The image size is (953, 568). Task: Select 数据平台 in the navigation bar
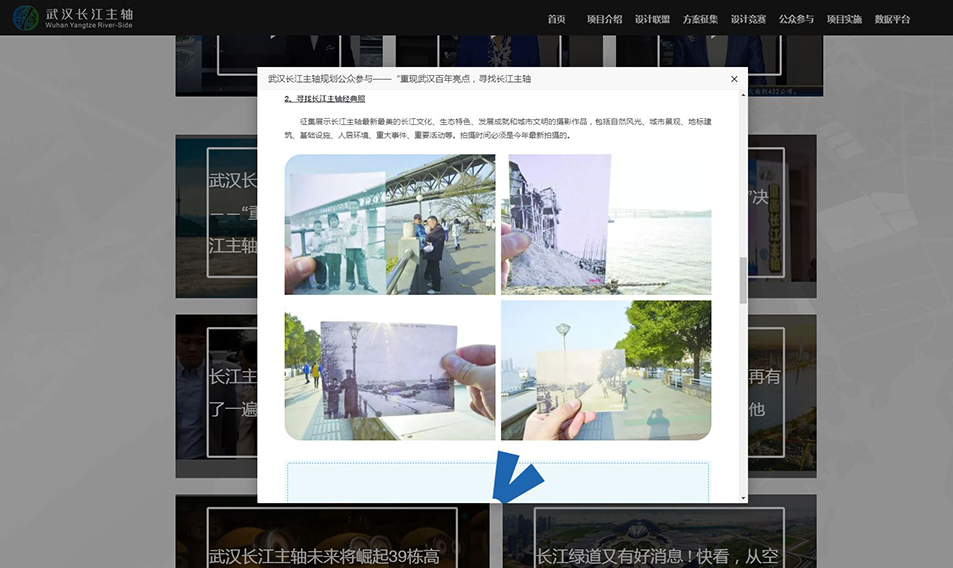point(892,19)
